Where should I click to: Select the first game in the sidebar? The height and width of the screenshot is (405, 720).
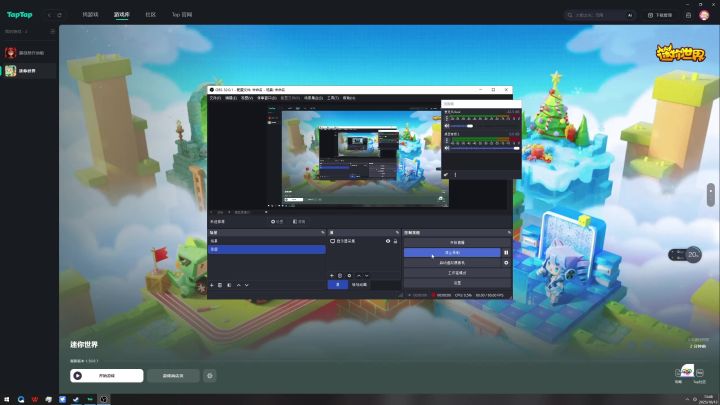coord(28,53)
